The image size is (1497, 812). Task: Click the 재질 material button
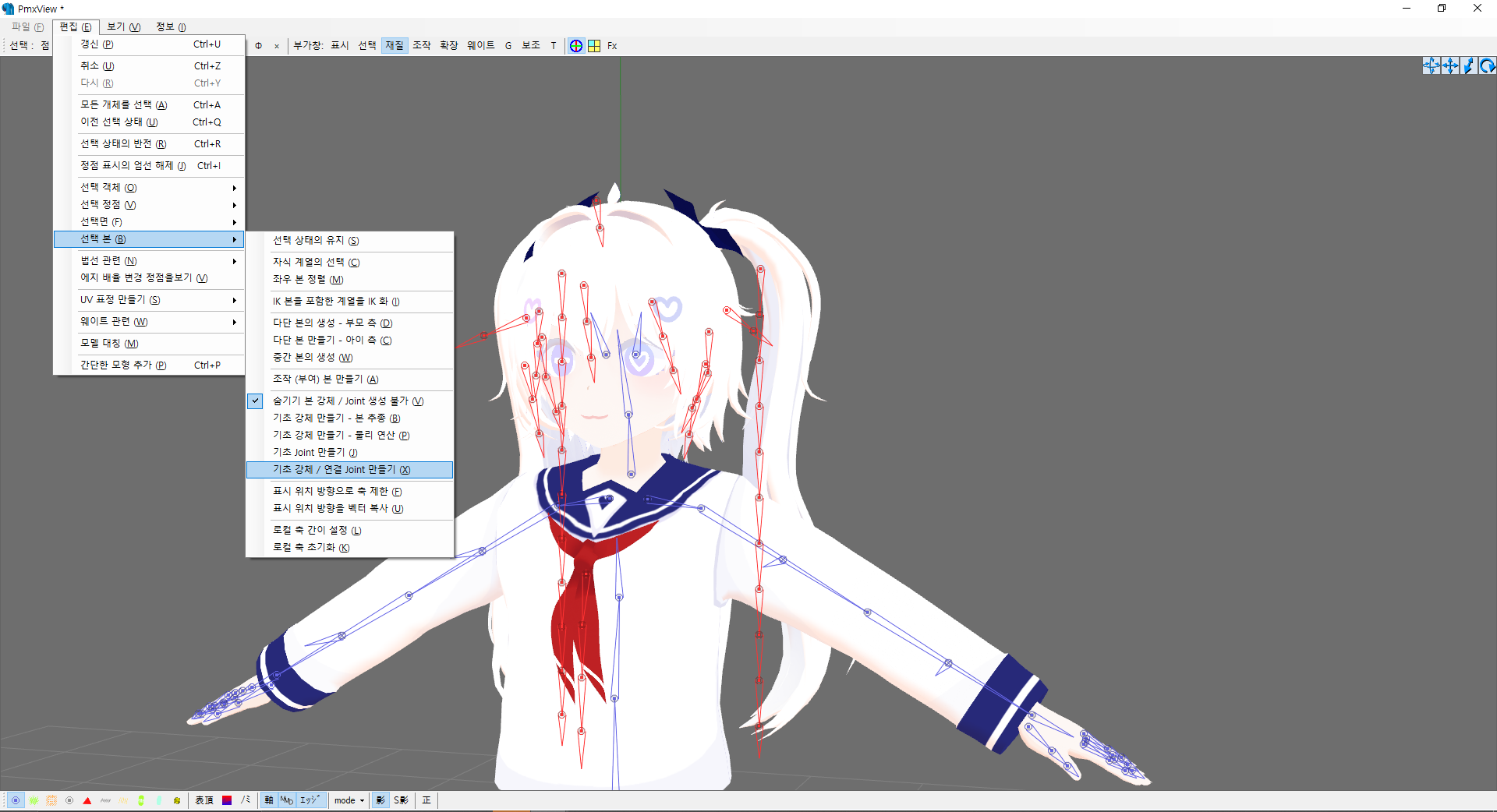tap(395, 46)
